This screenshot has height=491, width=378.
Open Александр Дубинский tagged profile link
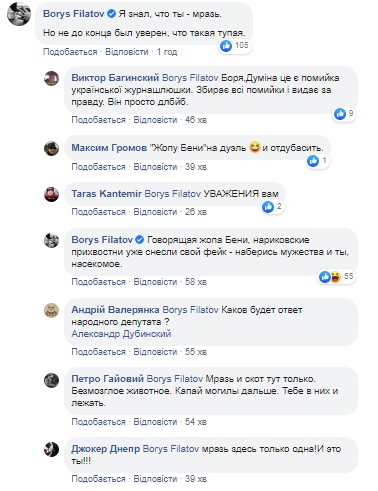click(x=121, y=334)
